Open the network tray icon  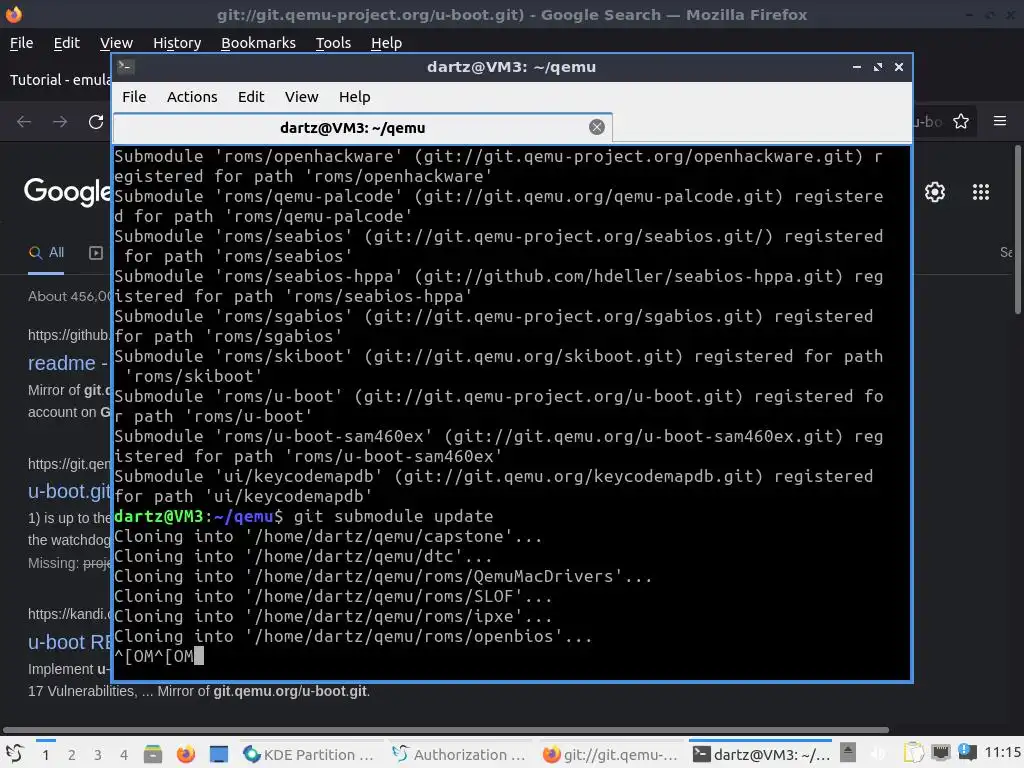(x=940, y=754)
